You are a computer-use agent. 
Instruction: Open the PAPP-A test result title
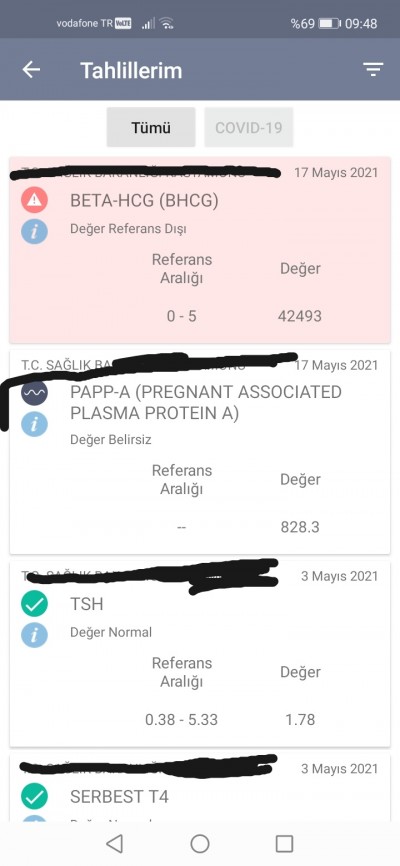(x=206, y=403)
